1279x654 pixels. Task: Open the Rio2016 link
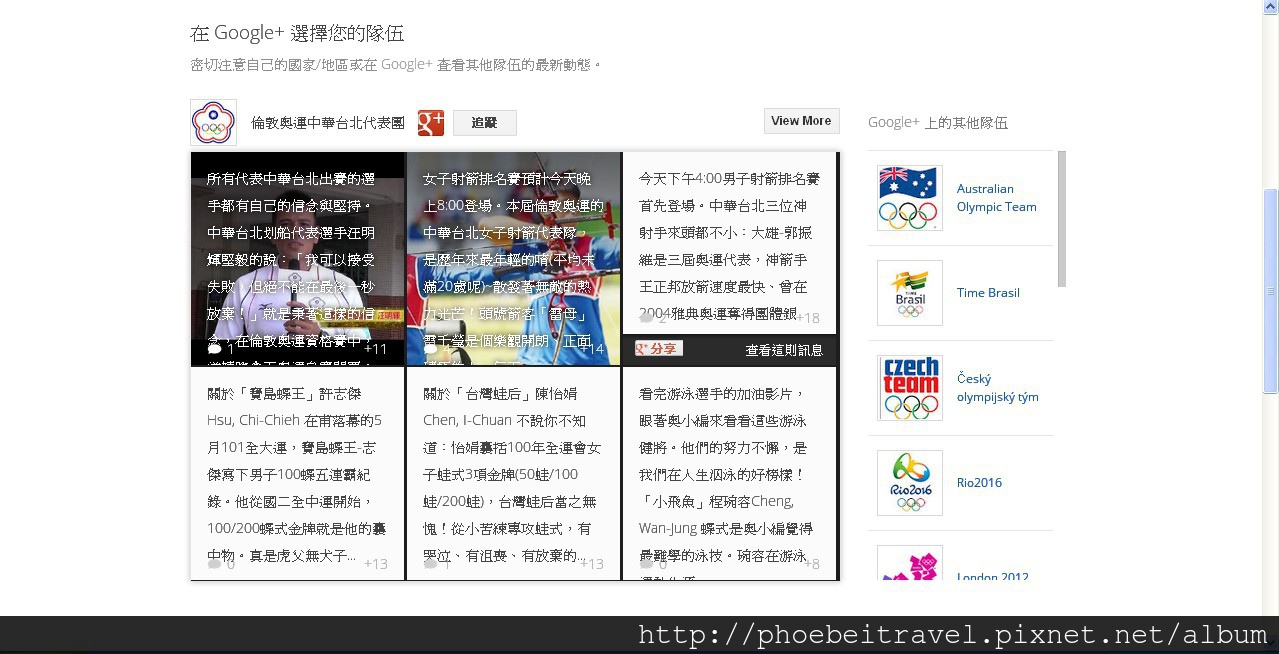tap(979, 483)
